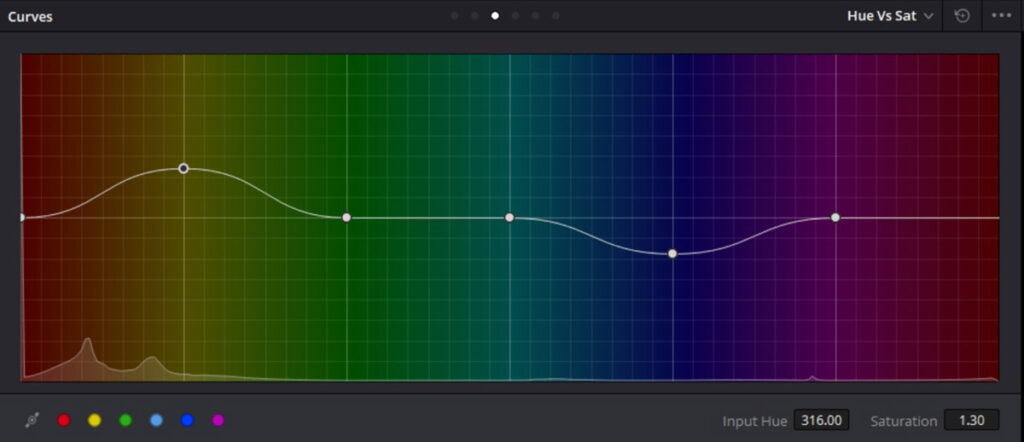
Task: Select the green hue curve control point
Action: (347, 217)
